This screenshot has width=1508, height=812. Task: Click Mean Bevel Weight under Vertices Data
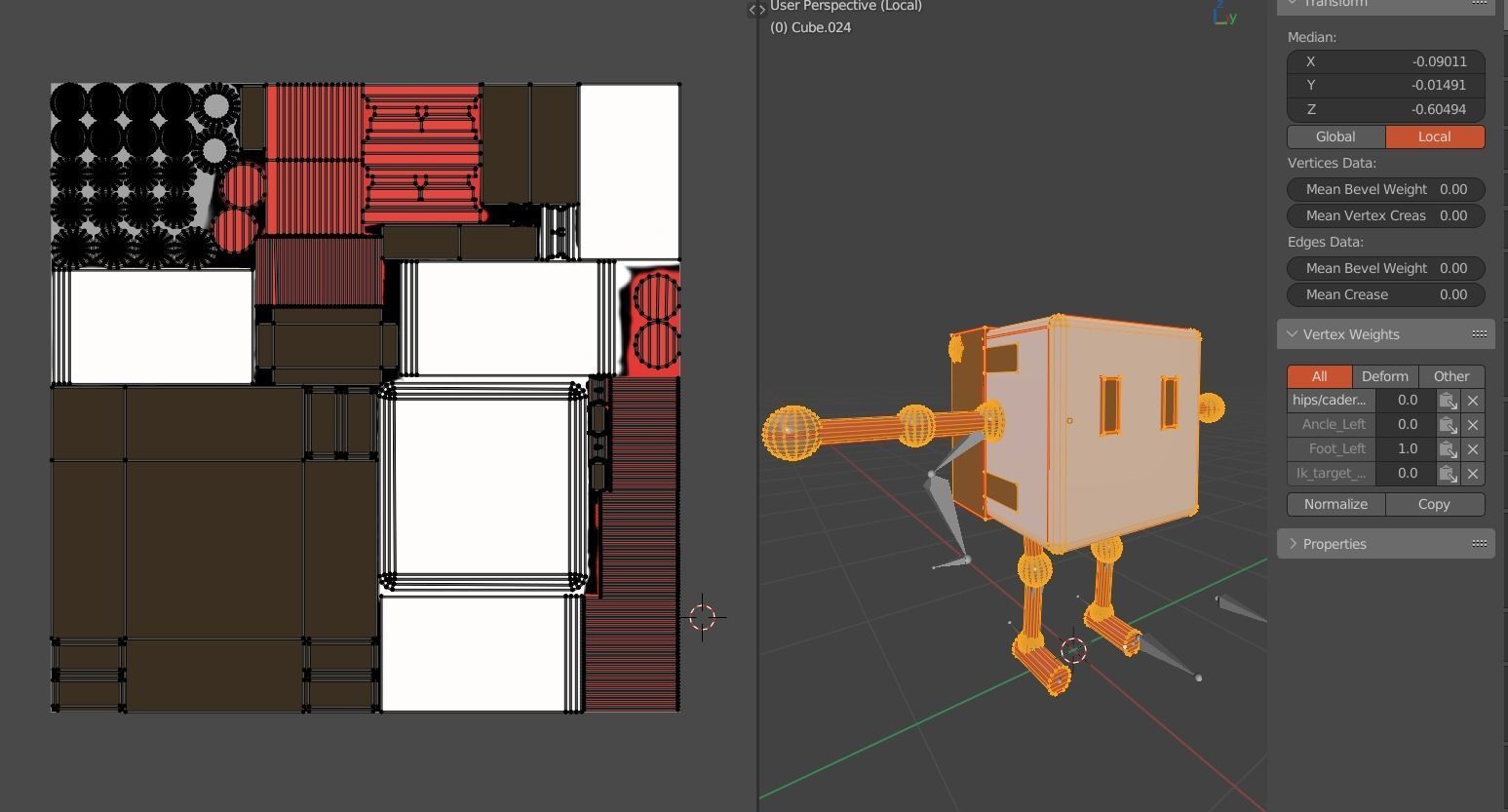[x=1386, y=189]
